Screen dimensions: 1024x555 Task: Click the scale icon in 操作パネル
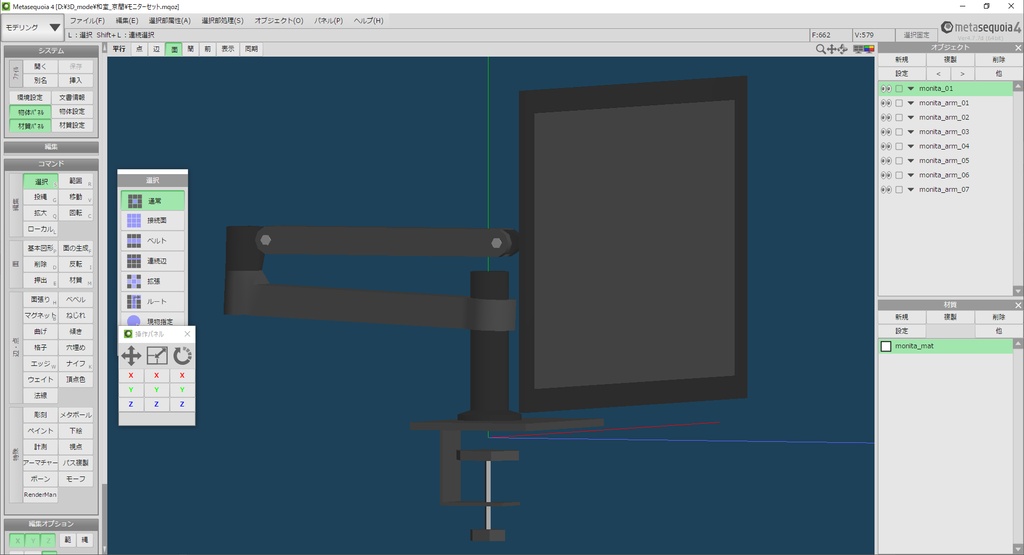(157, 356)
